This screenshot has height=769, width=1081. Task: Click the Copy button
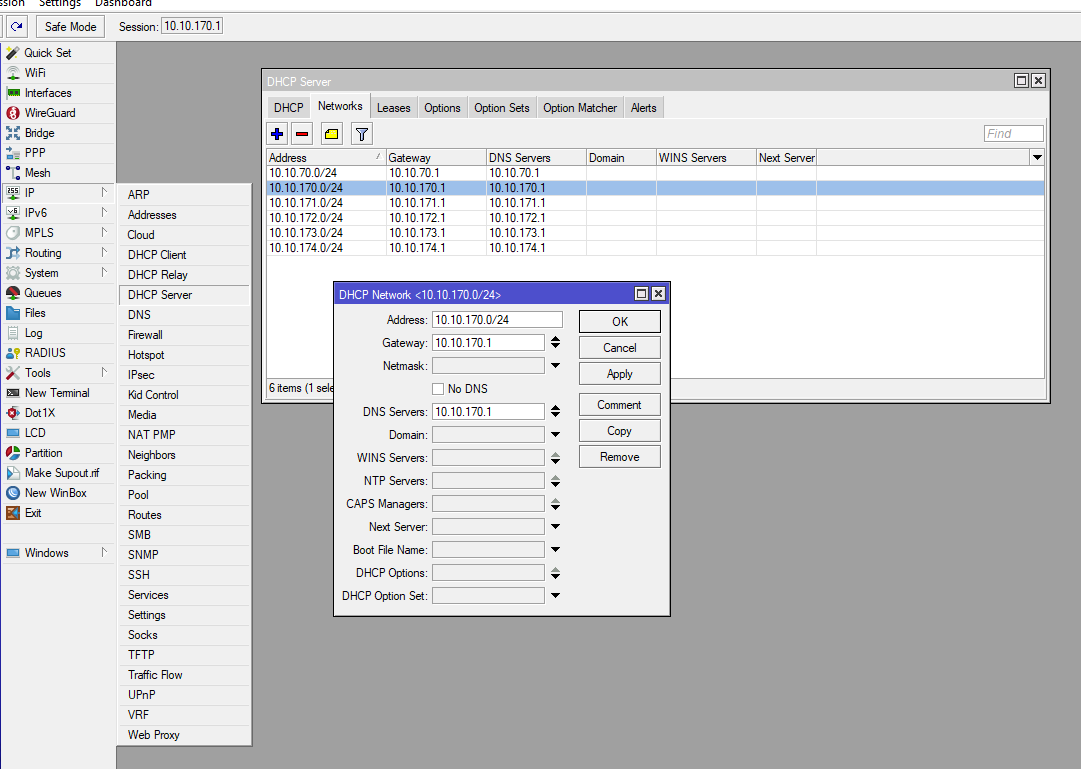click(x=620, y=431)
